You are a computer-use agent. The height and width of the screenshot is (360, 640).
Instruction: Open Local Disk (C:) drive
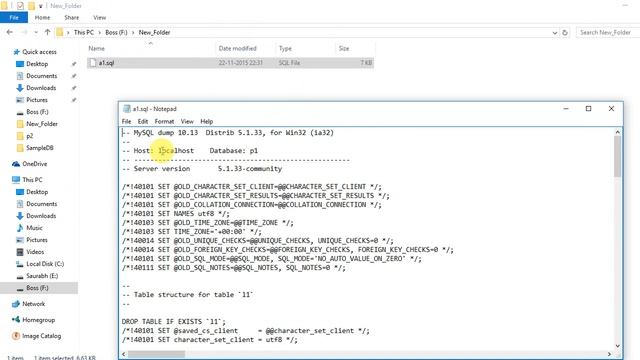(45, 264)
